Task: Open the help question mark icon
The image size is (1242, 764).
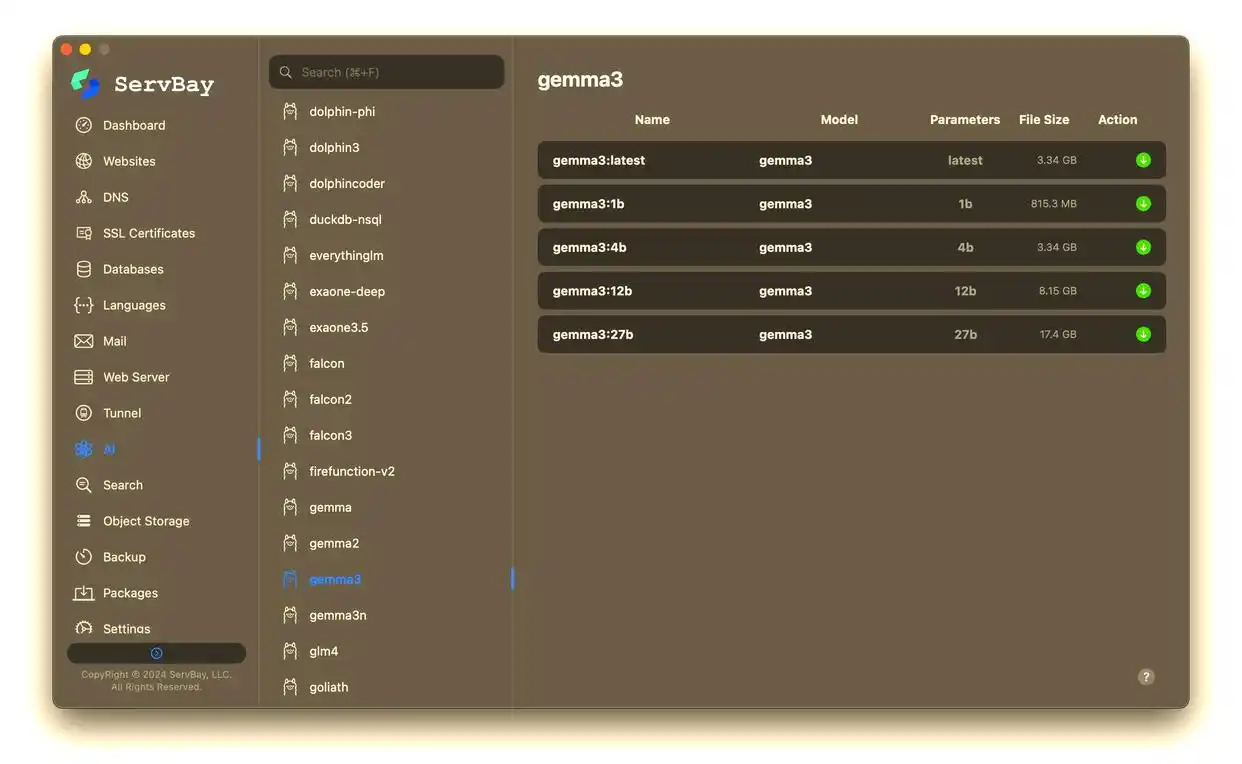Action: (x=1146, y=677)
